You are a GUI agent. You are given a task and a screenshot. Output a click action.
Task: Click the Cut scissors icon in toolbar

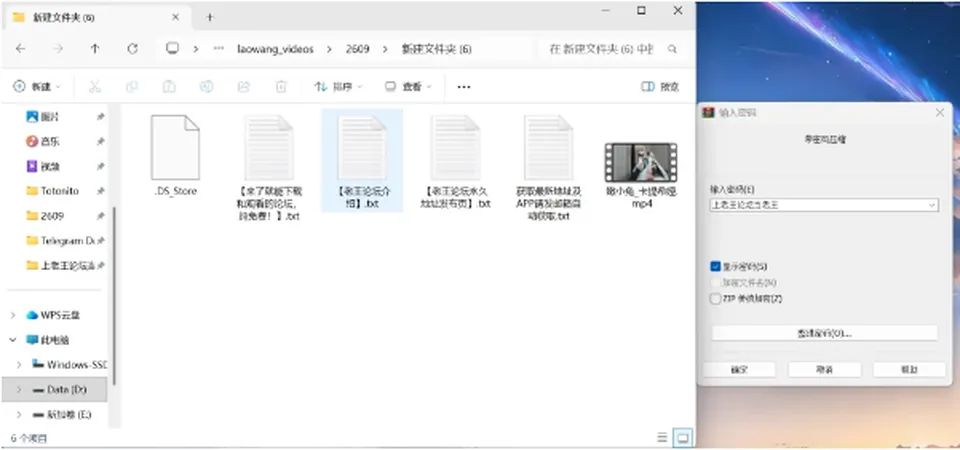pyautogui.click(x=94, y=87)
